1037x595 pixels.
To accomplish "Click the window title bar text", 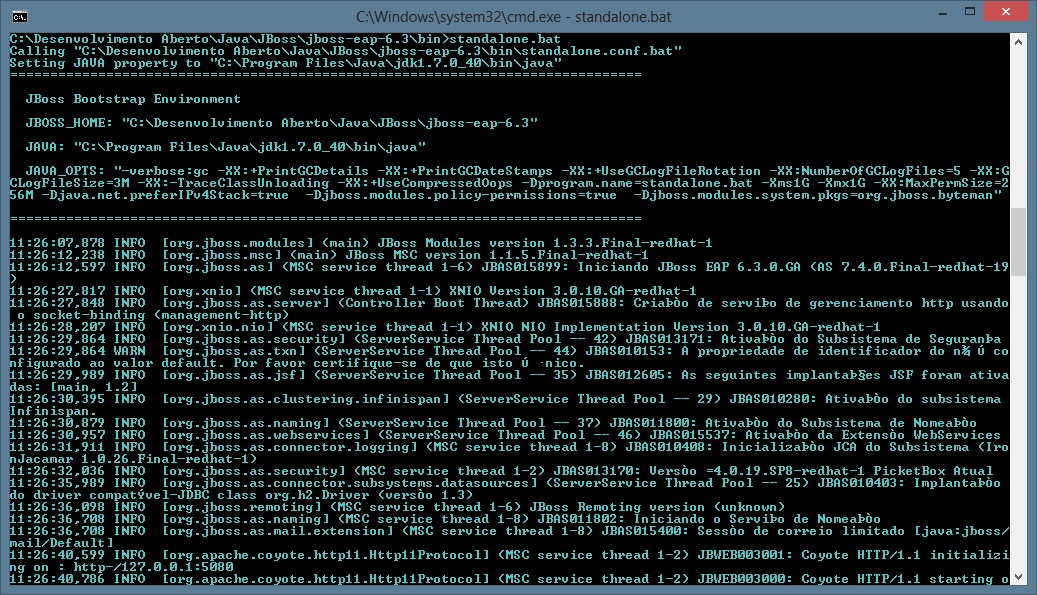I will pyautogui.click(x=517, y=17).
